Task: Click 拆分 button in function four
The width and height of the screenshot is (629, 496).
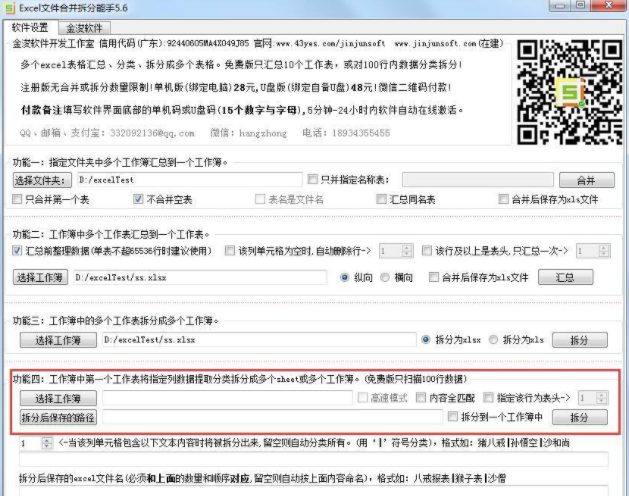Action: pyautogui.click(x=580, y=417)
